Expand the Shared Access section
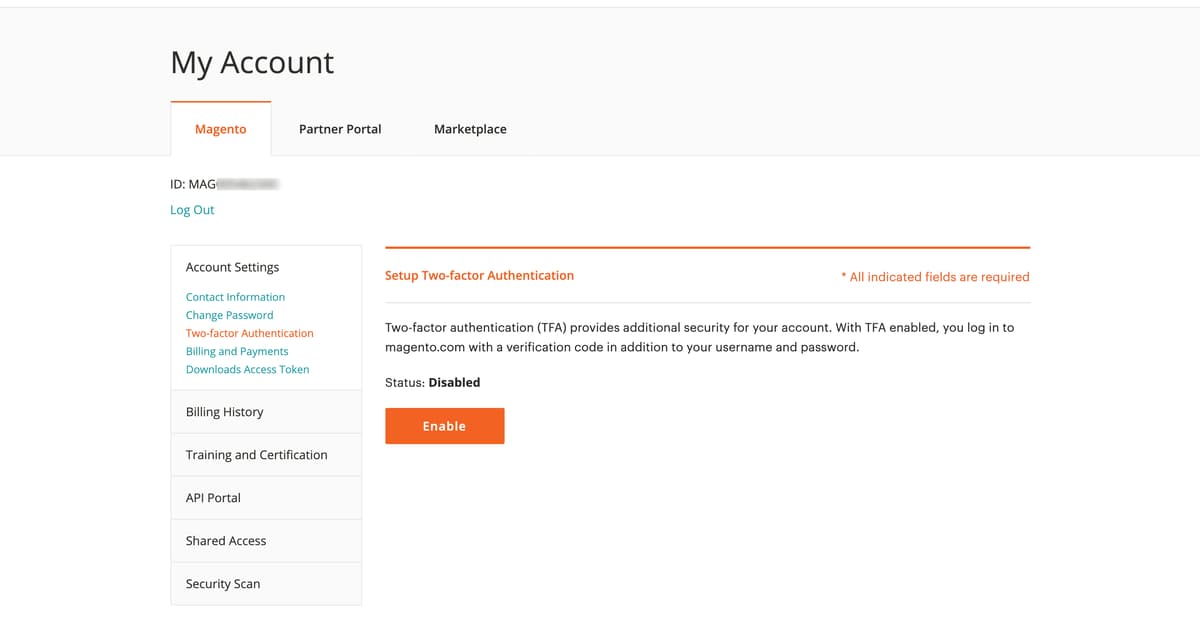This screenshot has height=630, width=1200. 226,541
